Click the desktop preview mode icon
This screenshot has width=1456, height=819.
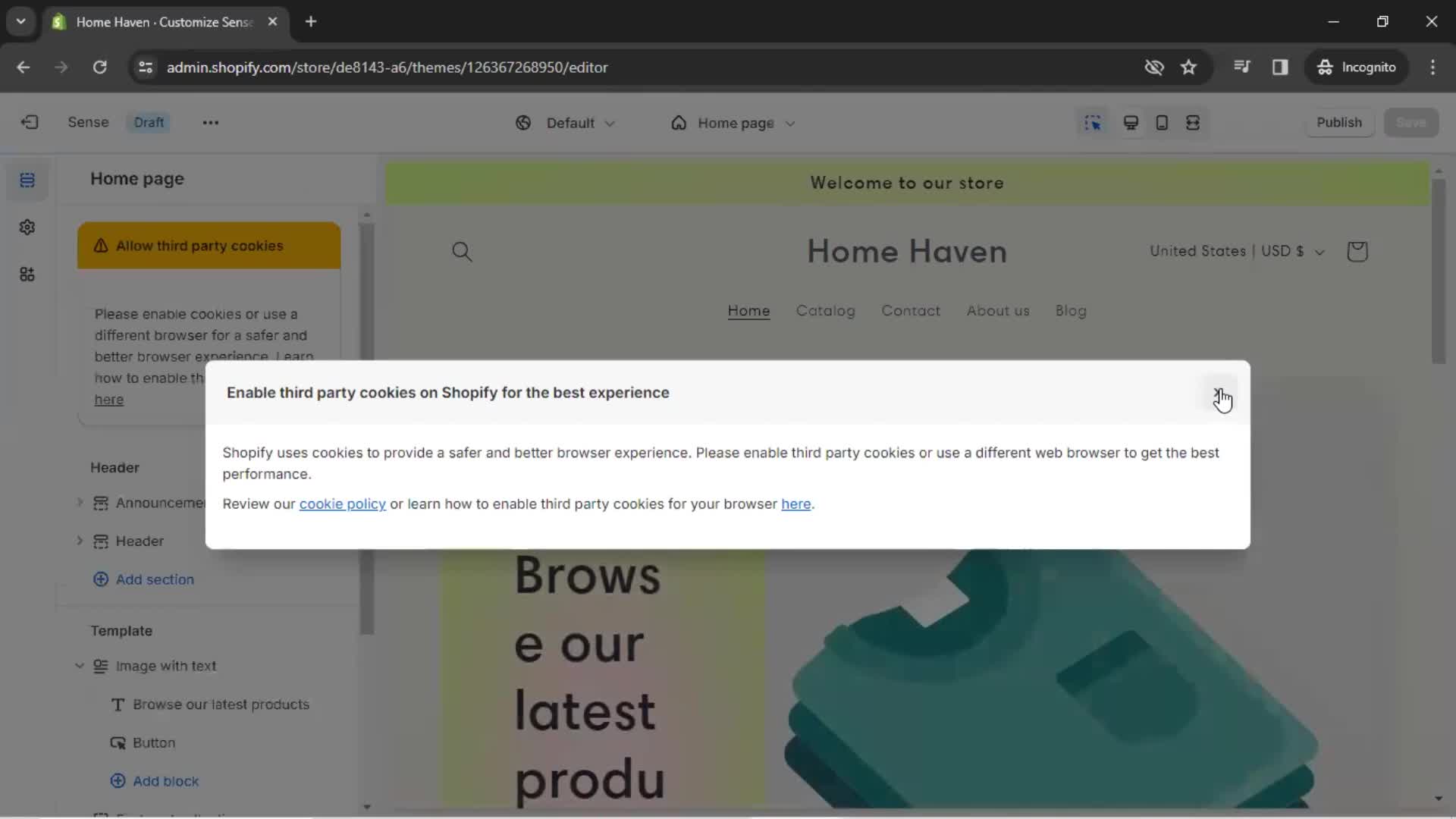(1129, 122)
